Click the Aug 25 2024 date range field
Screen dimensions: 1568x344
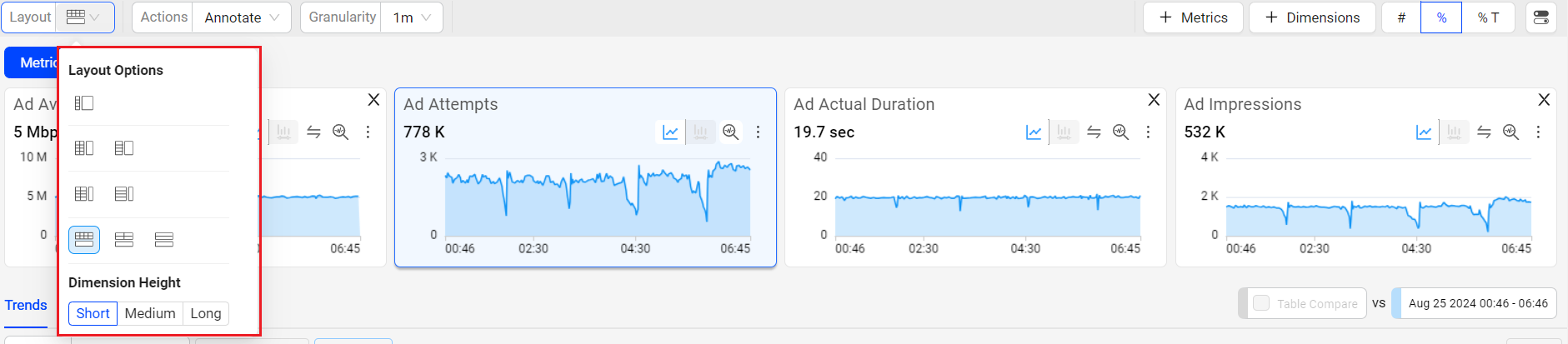pyautogui.click(x=1477, y=303)
